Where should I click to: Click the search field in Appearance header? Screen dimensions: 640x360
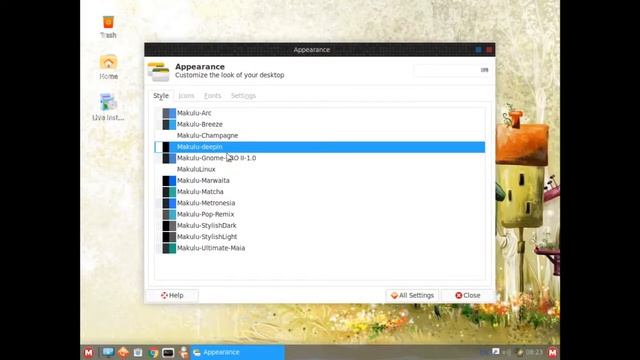point(451,70)
